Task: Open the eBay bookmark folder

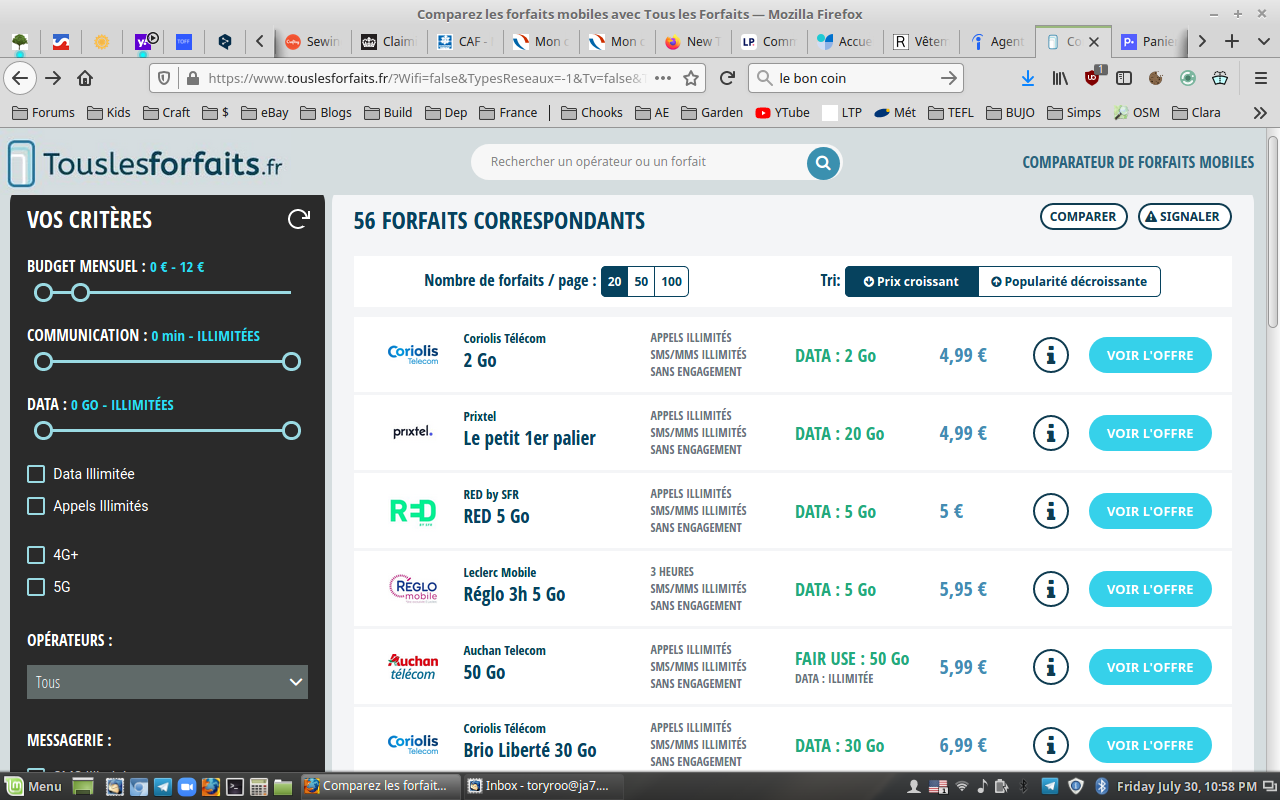Action: (265, 113)
